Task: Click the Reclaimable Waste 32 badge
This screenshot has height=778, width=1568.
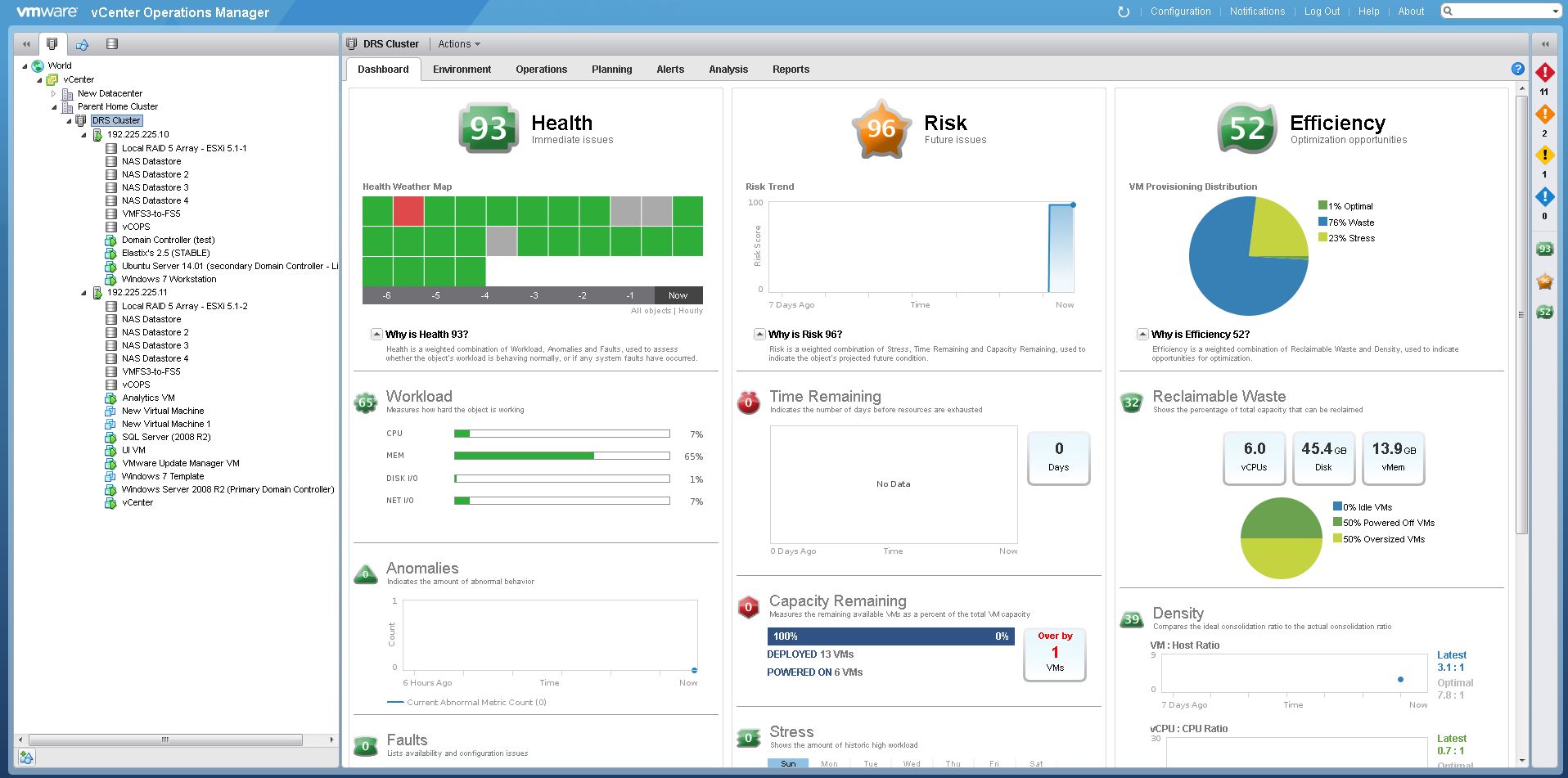Action: tap(1132, 402)
